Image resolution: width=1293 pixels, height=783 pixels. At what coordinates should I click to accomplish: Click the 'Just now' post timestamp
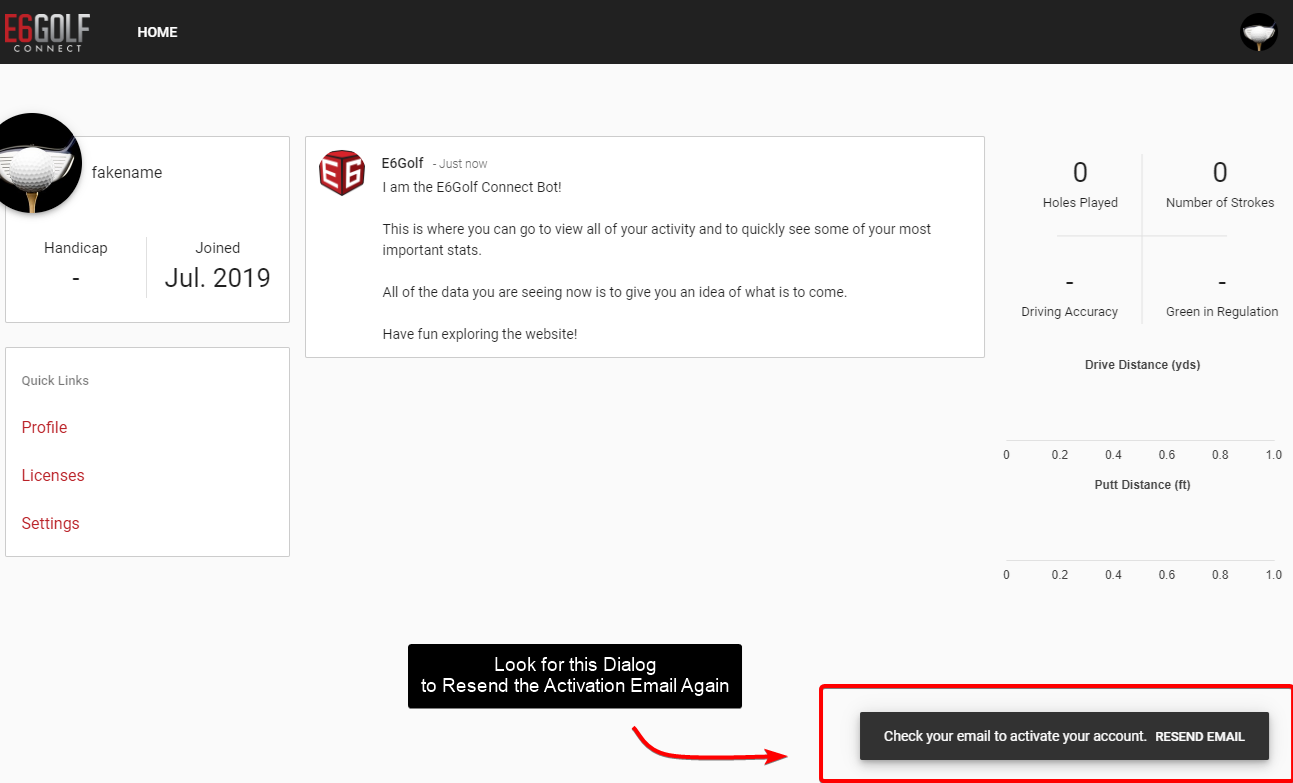[464, 164]
